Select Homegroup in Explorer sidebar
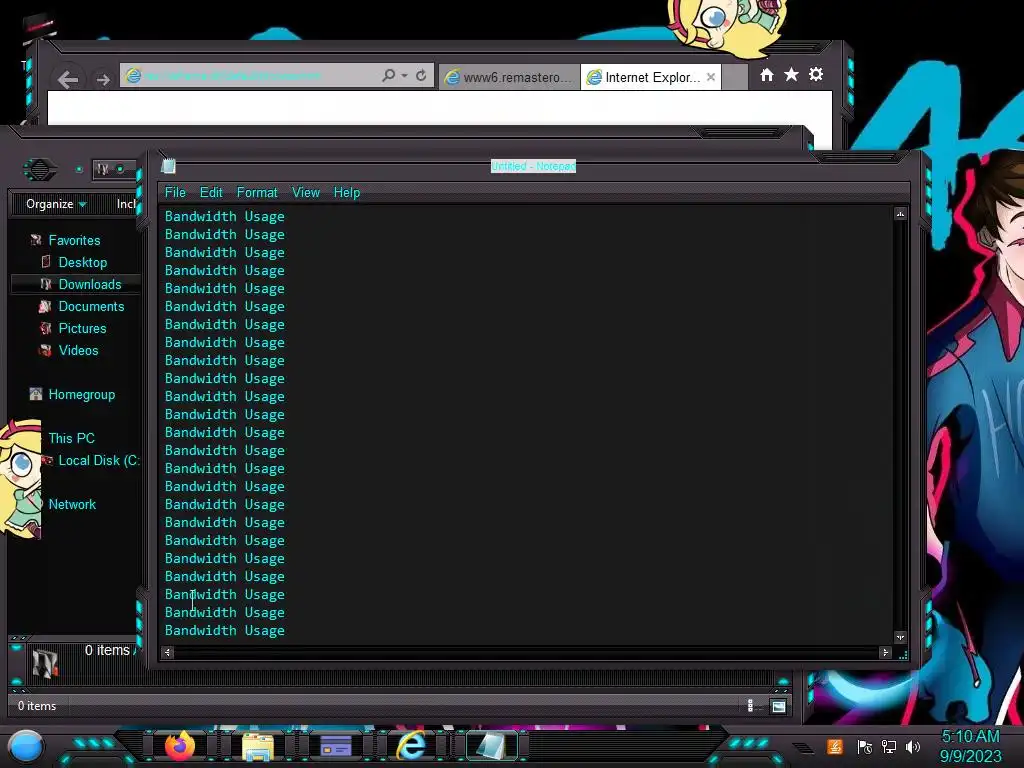 click(x=82, y=394)
